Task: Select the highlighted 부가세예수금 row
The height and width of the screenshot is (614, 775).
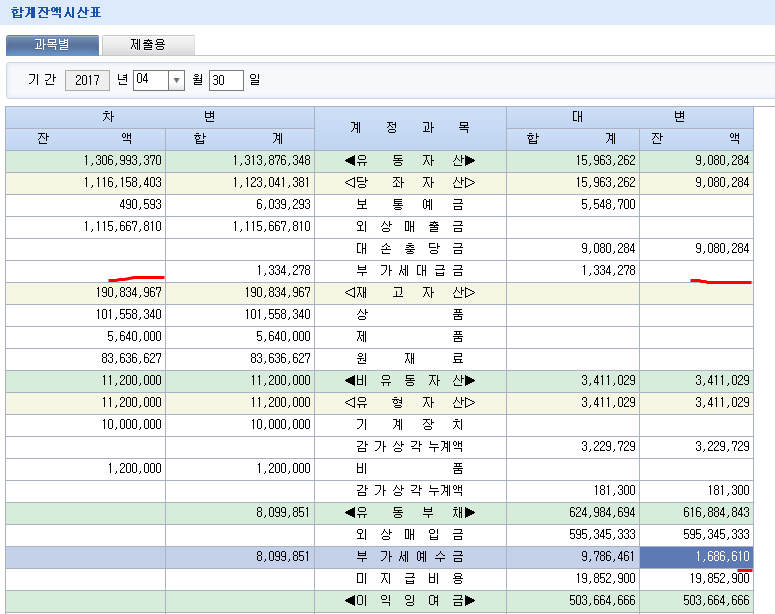Action: (410, 557)
